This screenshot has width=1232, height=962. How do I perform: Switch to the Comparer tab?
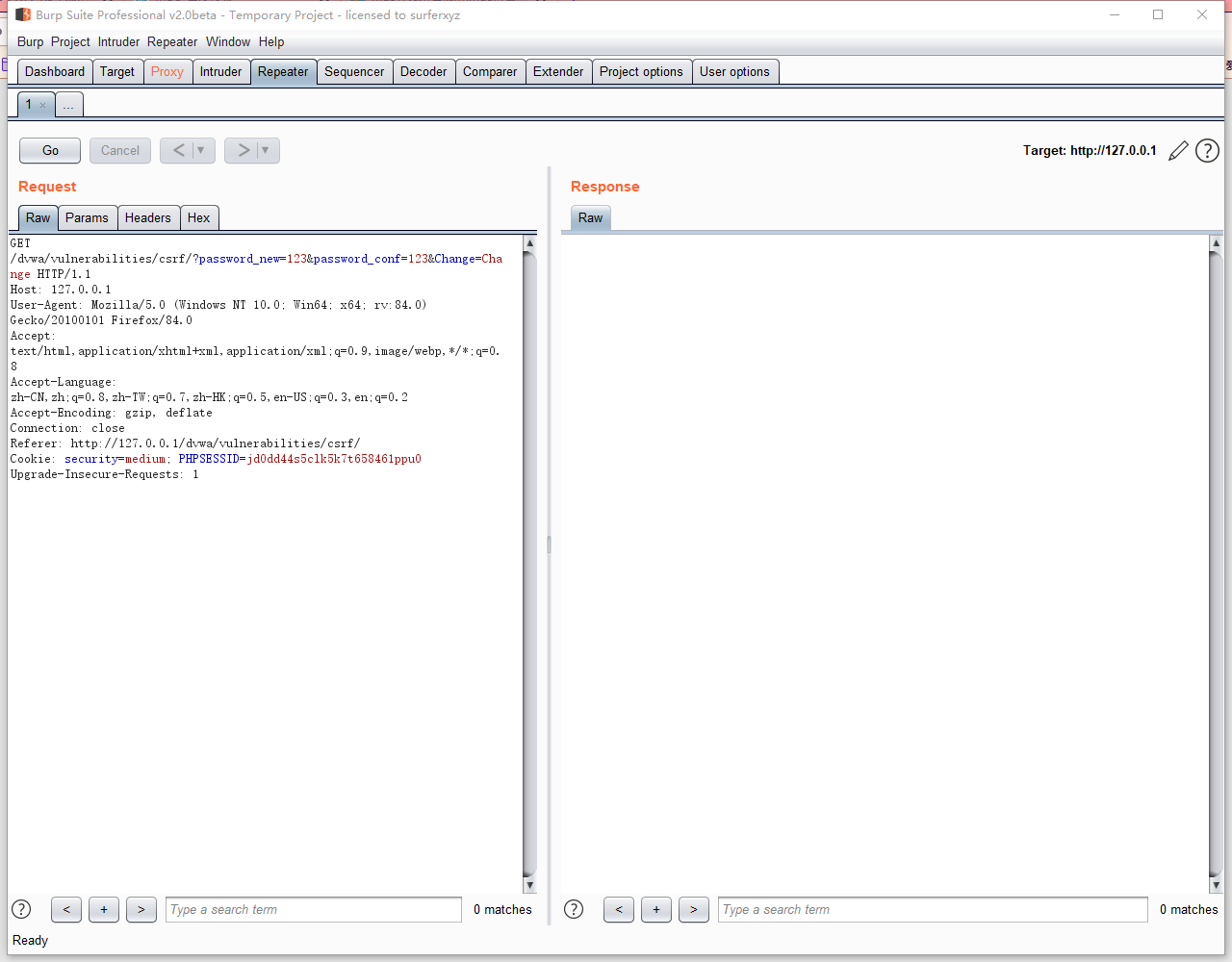coord(490,71)
